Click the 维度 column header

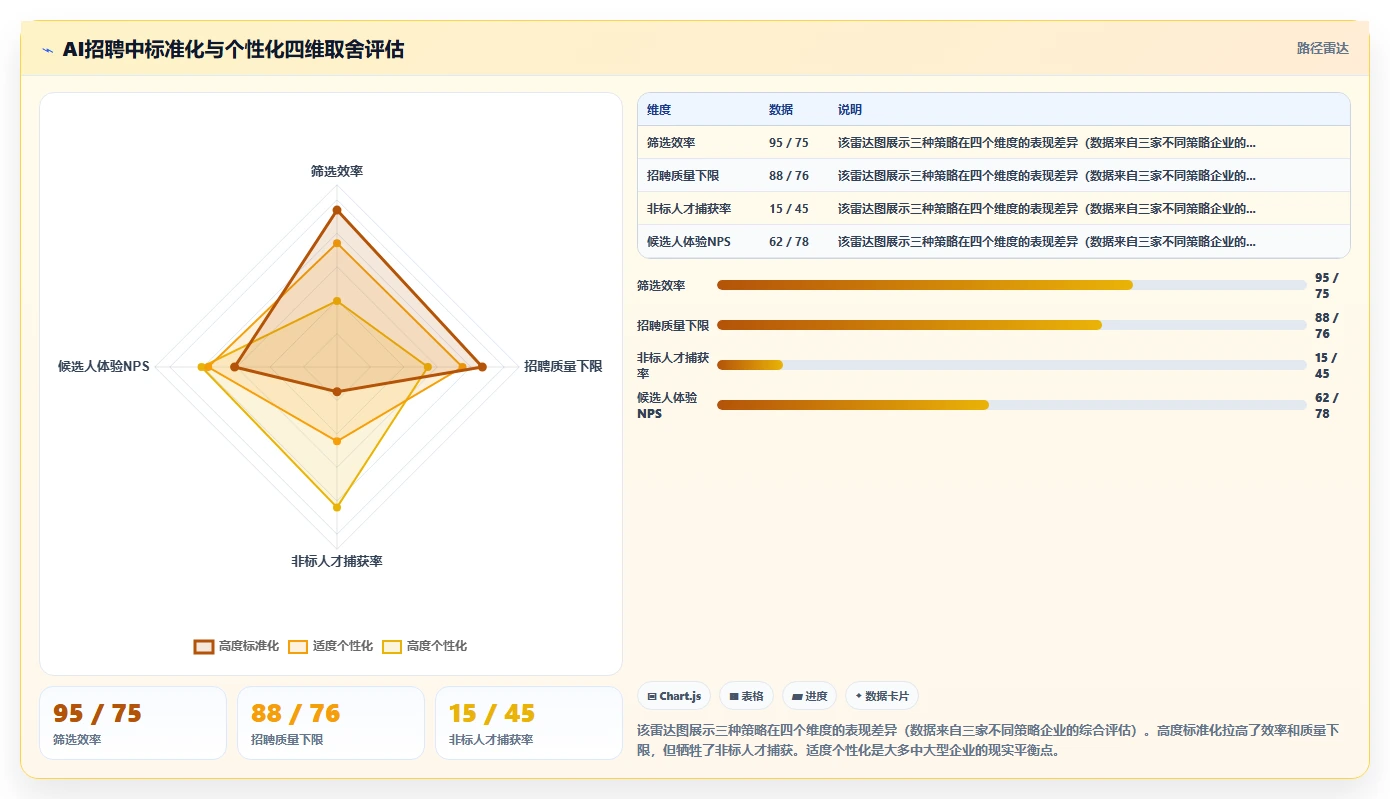659,110
